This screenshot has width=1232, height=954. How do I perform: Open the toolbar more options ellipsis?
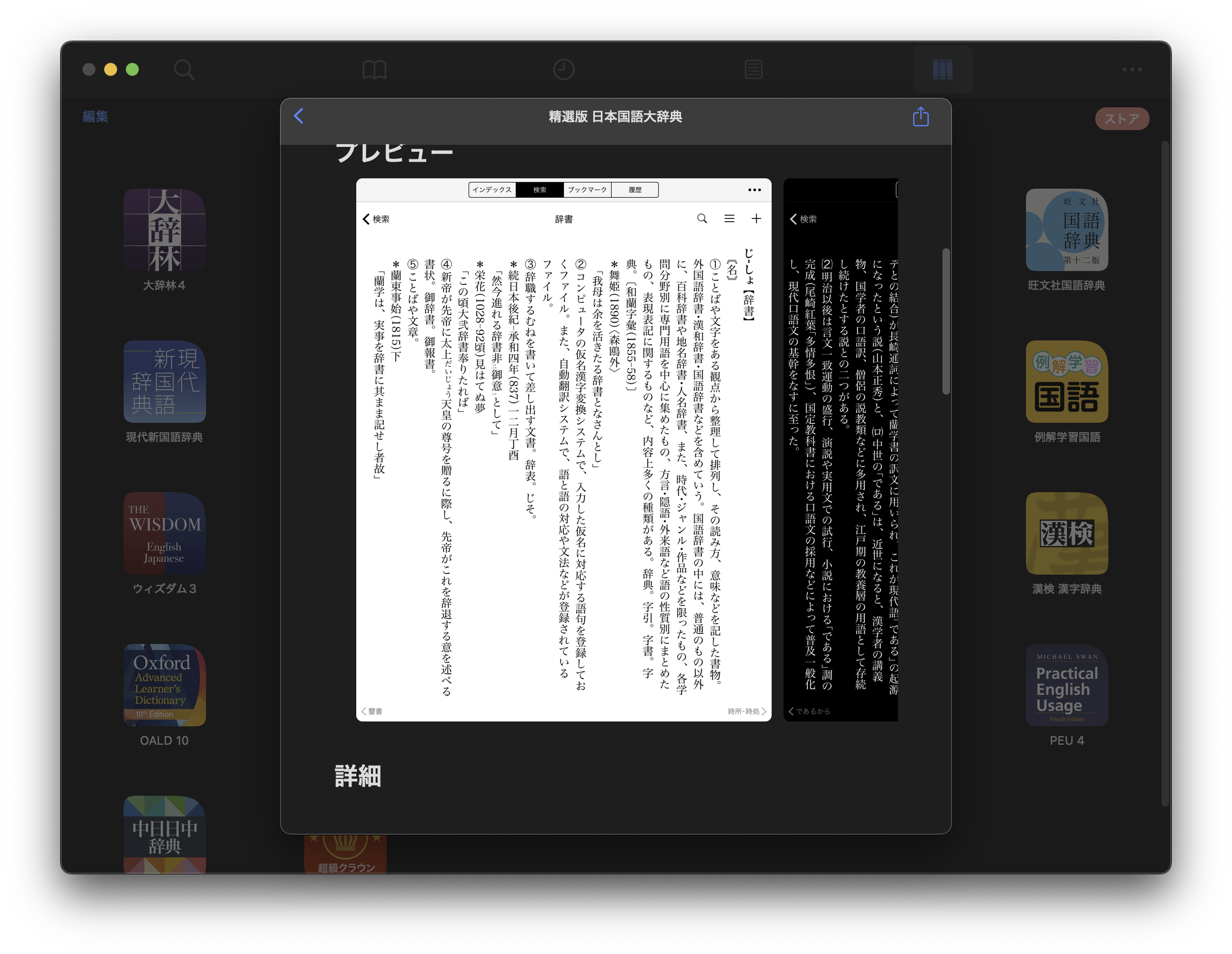[1132, 70]
